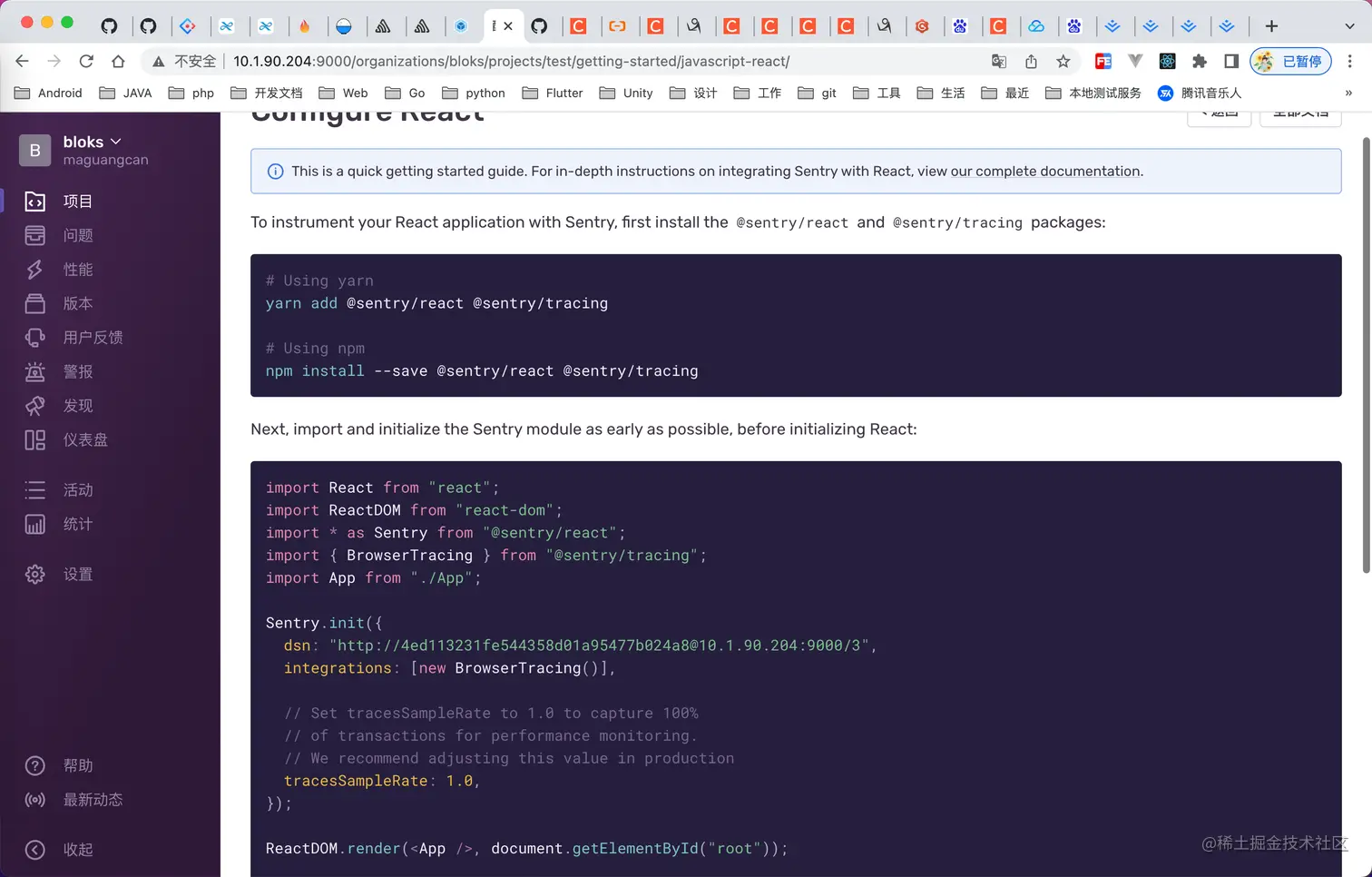This screenshot has width=1372, height=877.
Task: Open the git bookmarks folder
Action: (x=817, y=93)
